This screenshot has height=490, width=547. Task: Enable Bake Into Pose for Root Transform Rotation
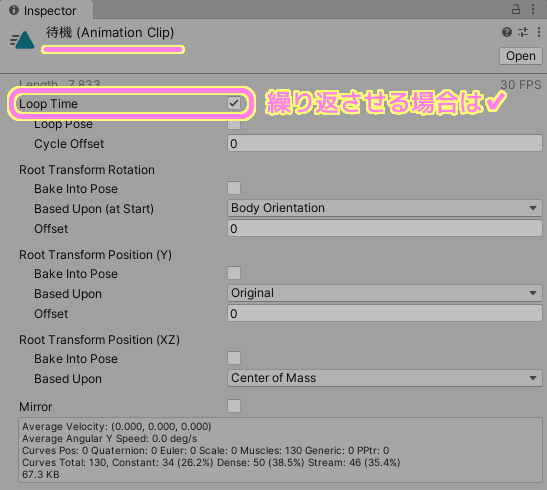pos(234,188)
